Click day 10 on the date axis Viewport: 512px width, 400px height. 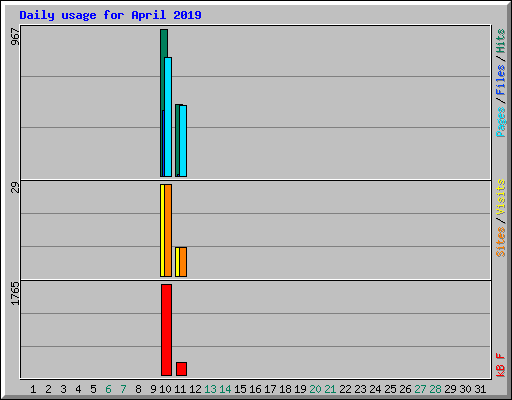165,389
